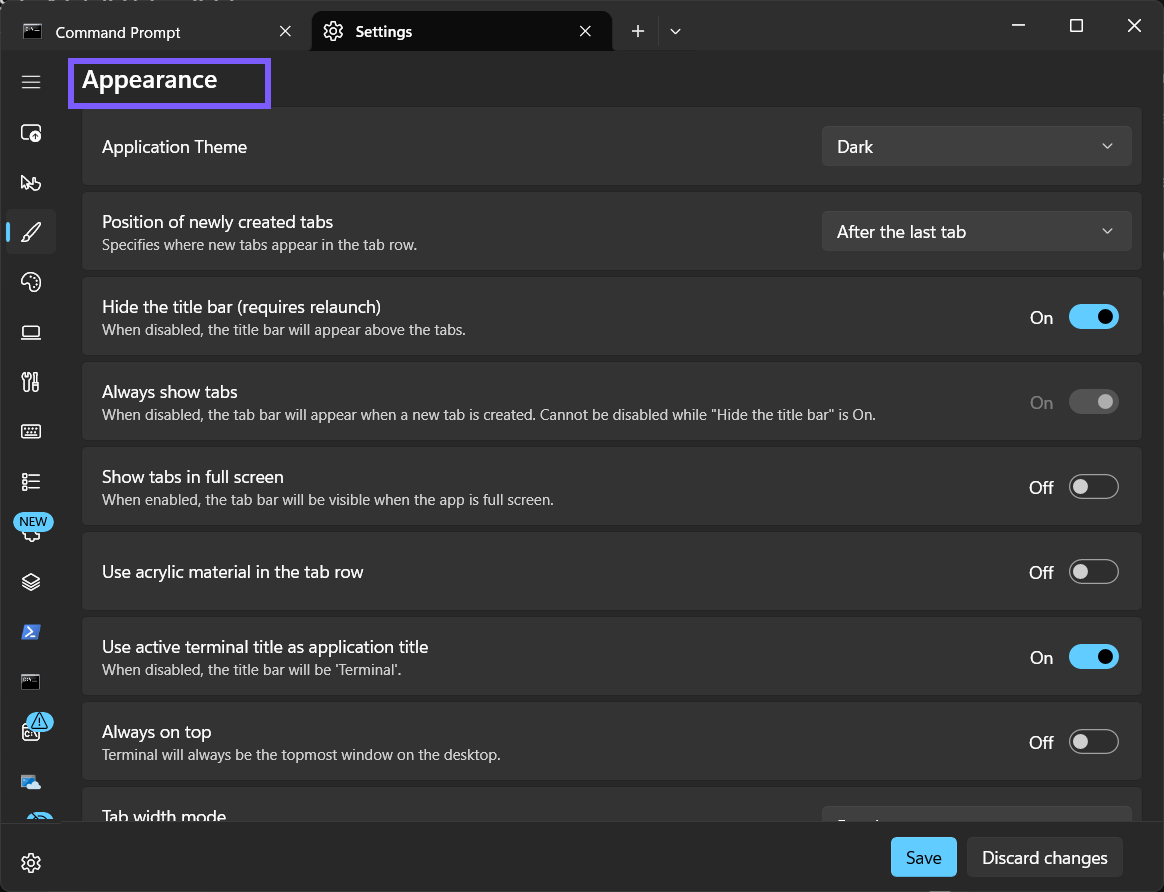
Task: Open the Azure Cloud Shell profile
Action: click(30, 781)
